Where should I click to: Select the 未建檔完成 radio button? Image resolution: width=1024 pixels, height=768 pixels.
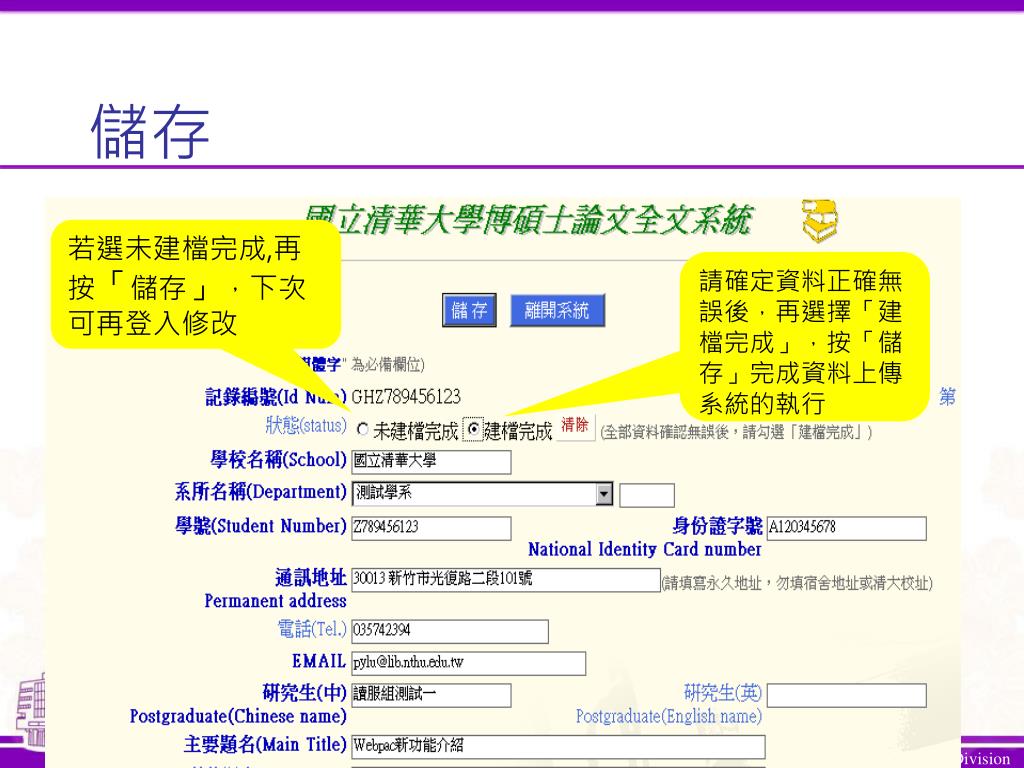click(x=363, y=430)
